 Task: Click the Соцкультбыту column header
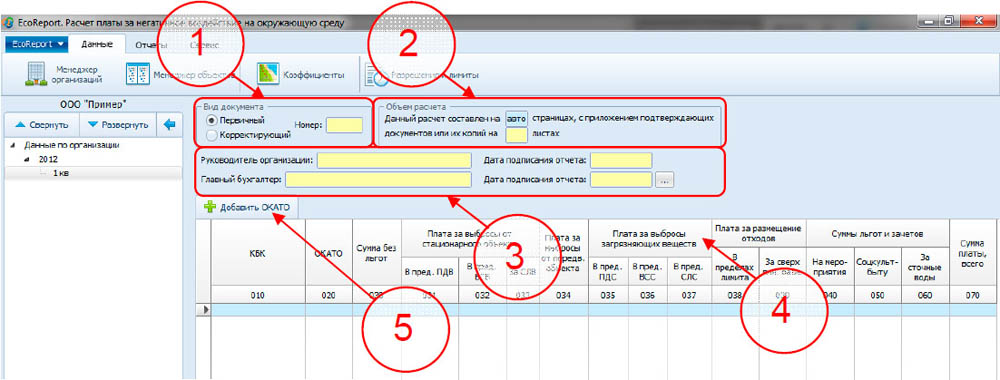pyautogui.click(x=878, y=268)
